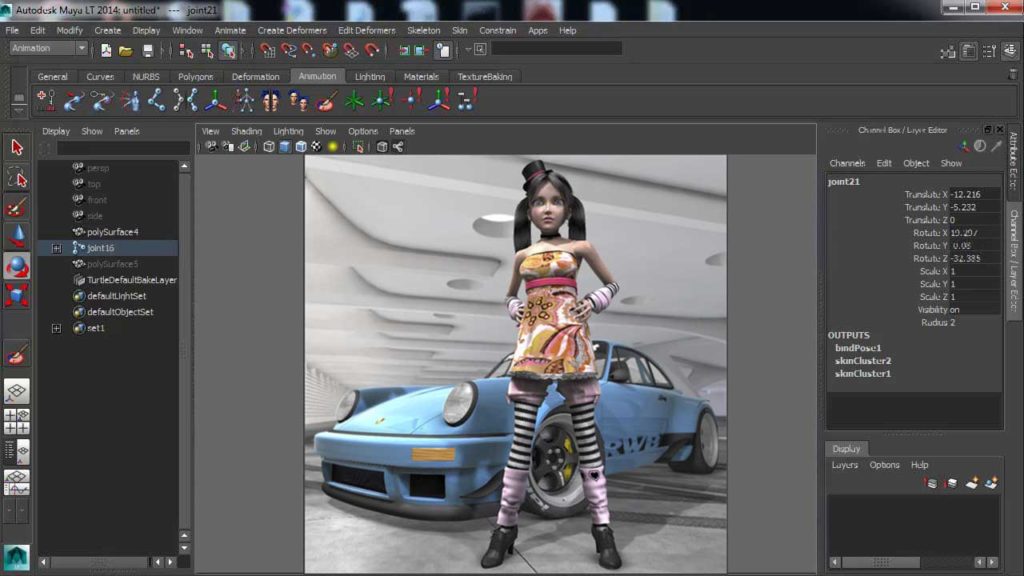Screen dimensions: 1024x576
Task: Select TurtleDefaultBakeLayer in Outliner
Action: 131,280
